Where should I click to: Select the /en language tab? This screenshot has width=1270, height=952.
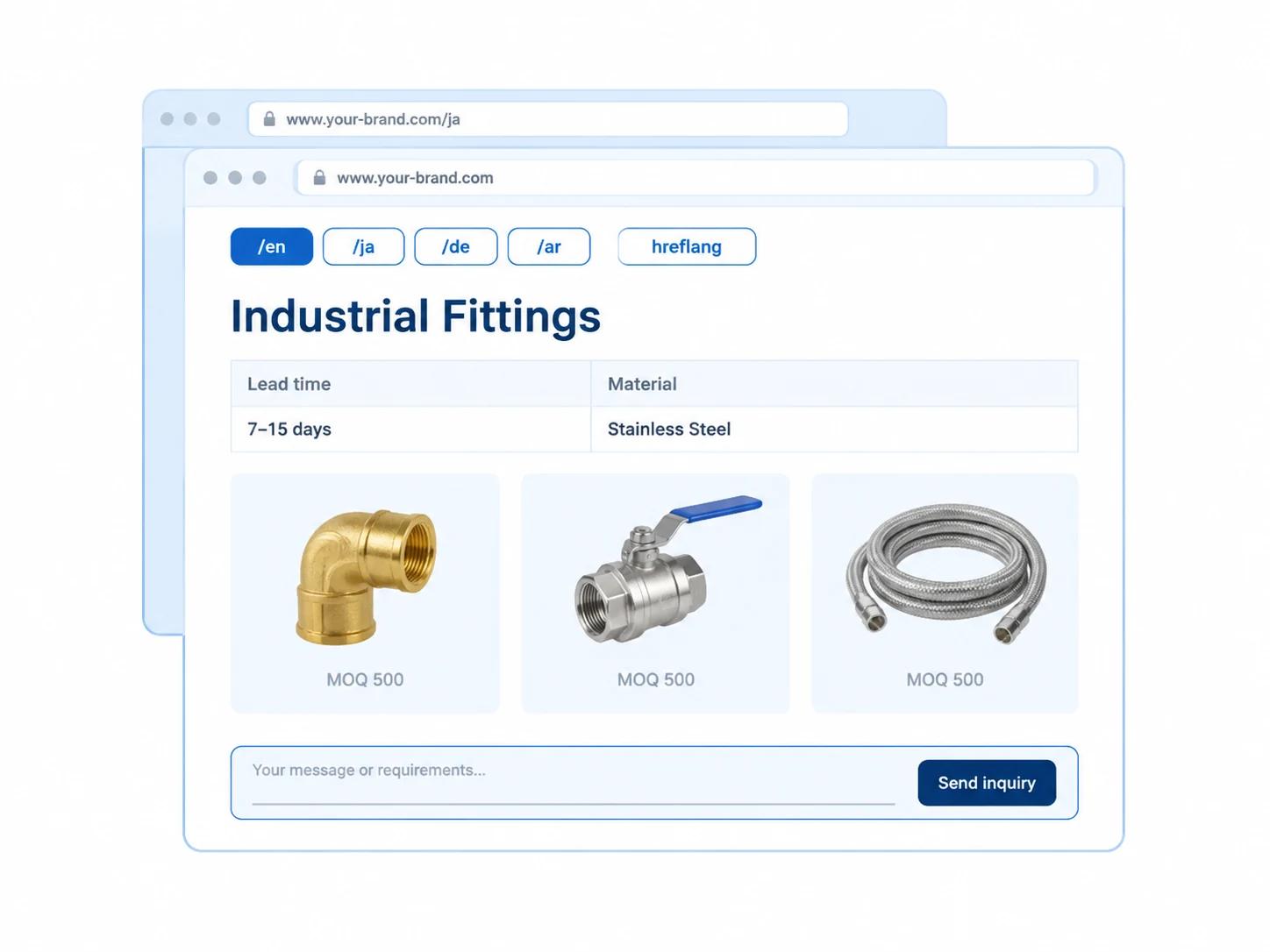point(271,246)
